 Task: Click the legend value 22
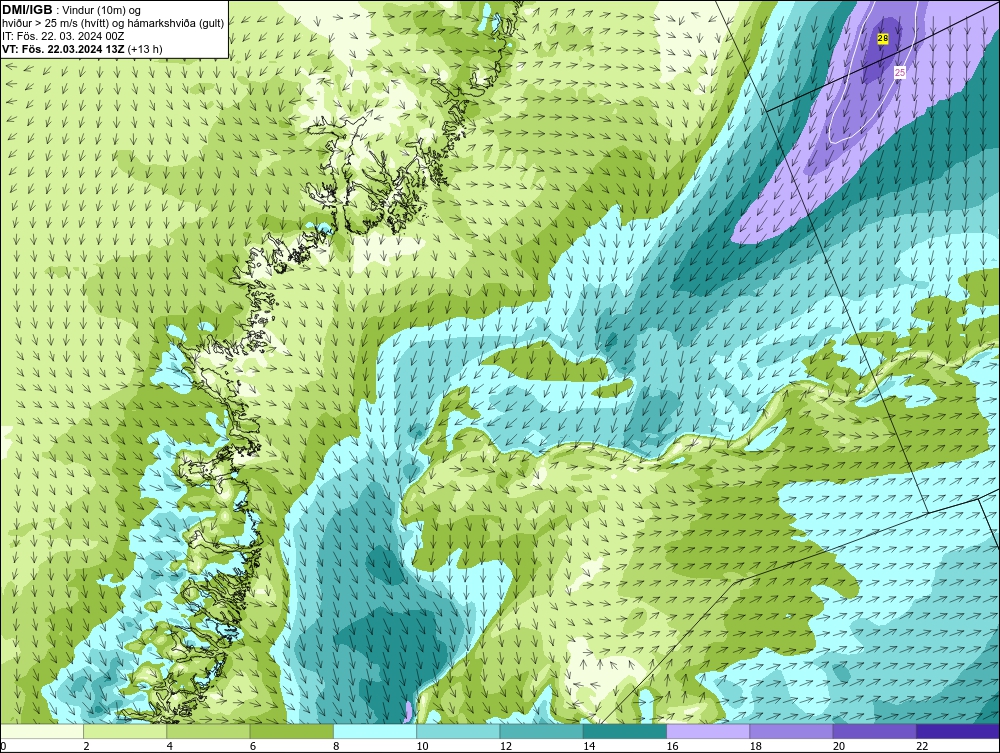pos(922,747)
